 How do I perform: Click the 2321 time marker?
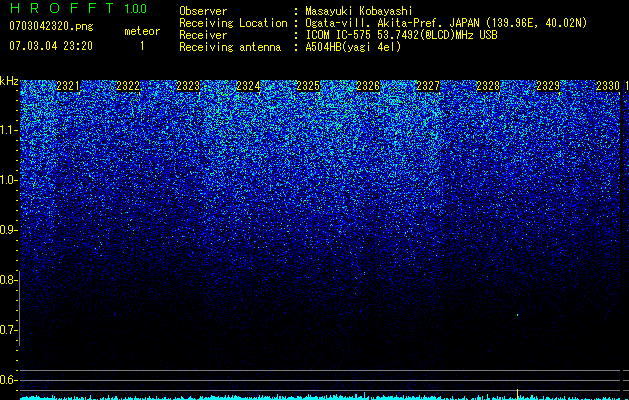point(68,86)
